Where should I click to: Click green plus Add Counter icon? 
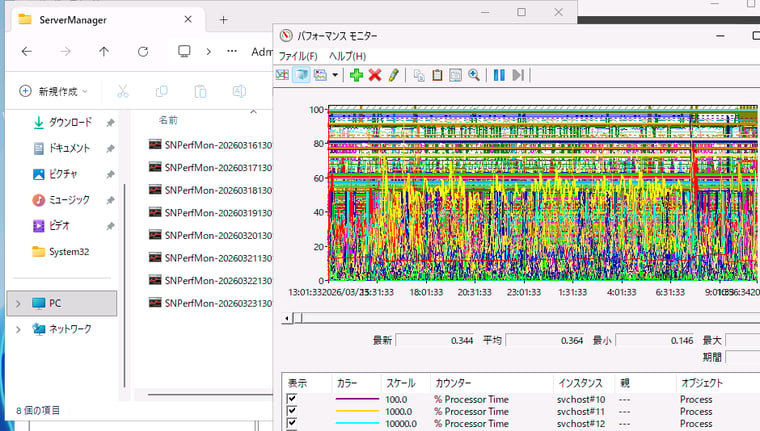click(356, 75)
